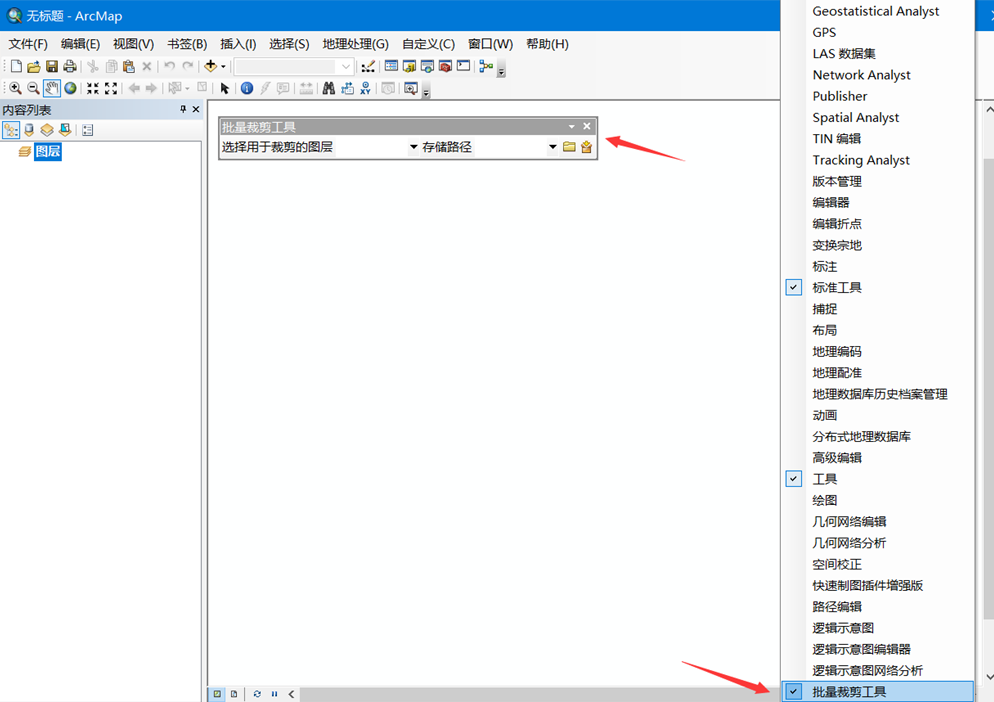Open the 编辑(E) menu
The height and width of the screenshot is (702, 994).
click(81, 44)
